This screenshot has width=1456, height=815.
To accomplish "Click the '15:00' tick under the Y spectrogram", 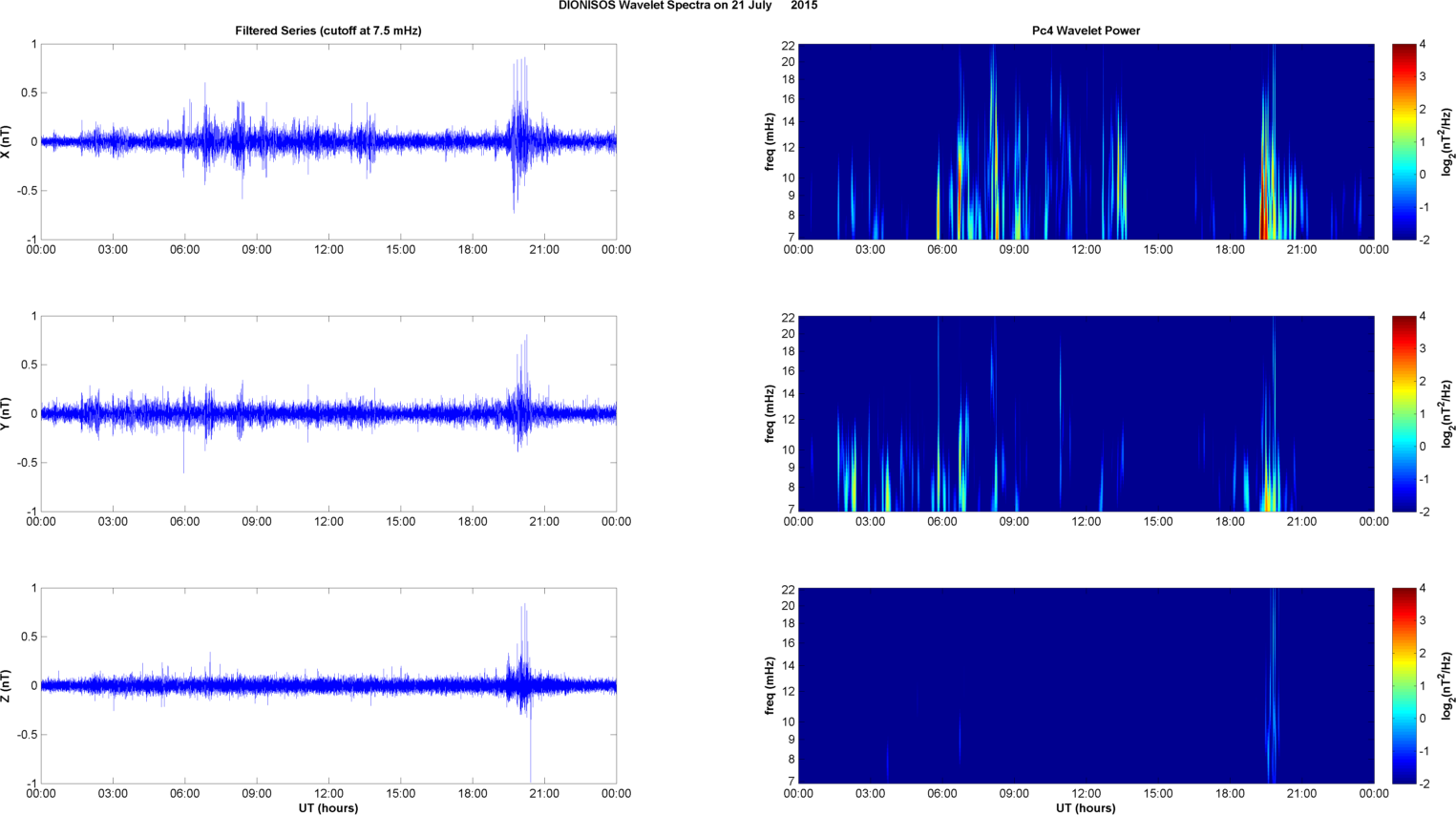I will pyautogui.click(x=1158, y=522).
